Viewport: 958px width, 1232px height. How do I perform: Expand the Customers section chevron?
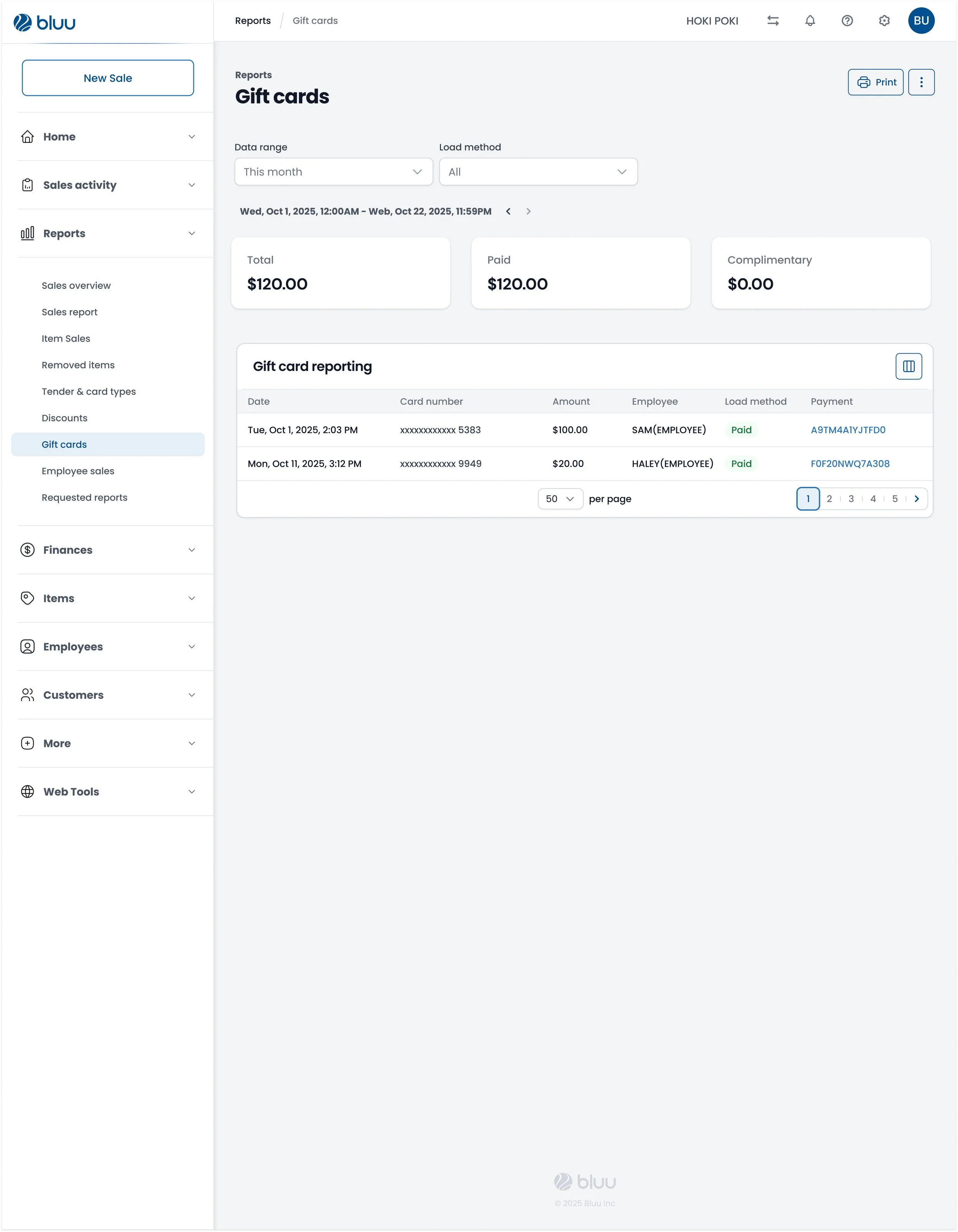point(192,695)
